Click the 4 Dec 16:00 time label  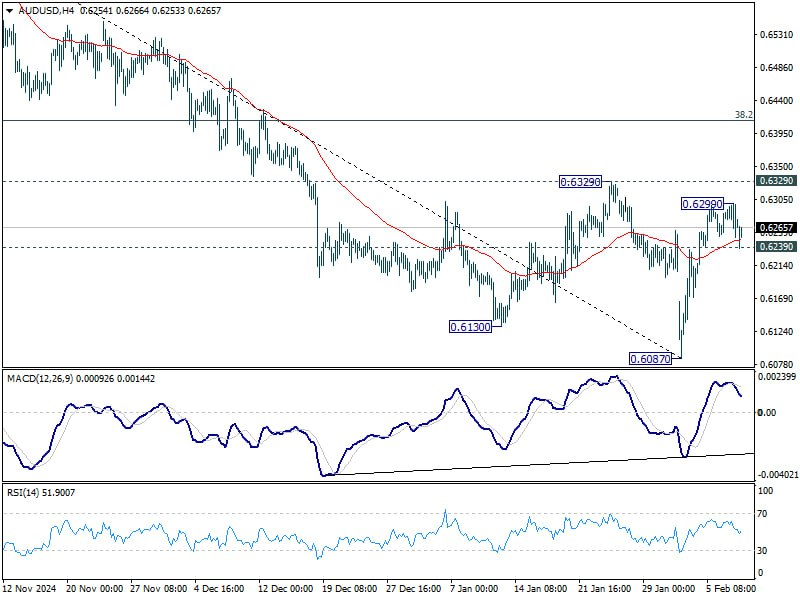(x=220, y=589)
